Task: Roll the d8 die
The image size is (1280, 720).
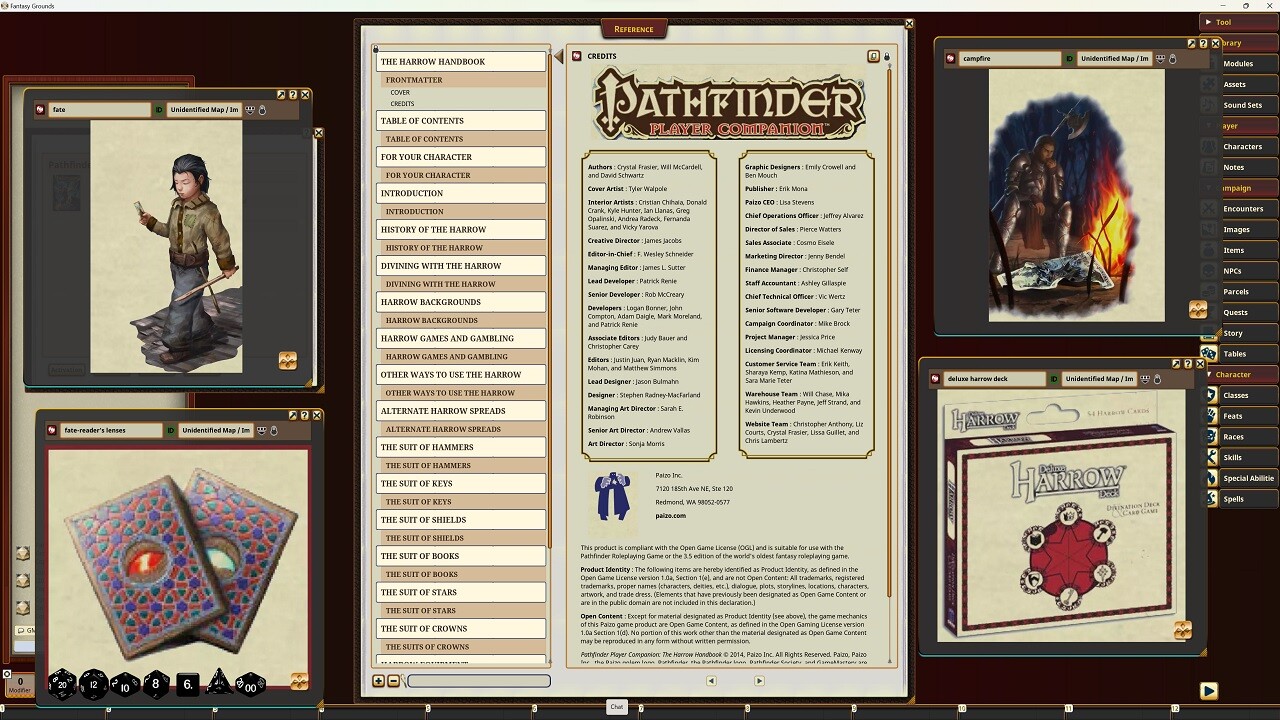Action: click(155, 684)
